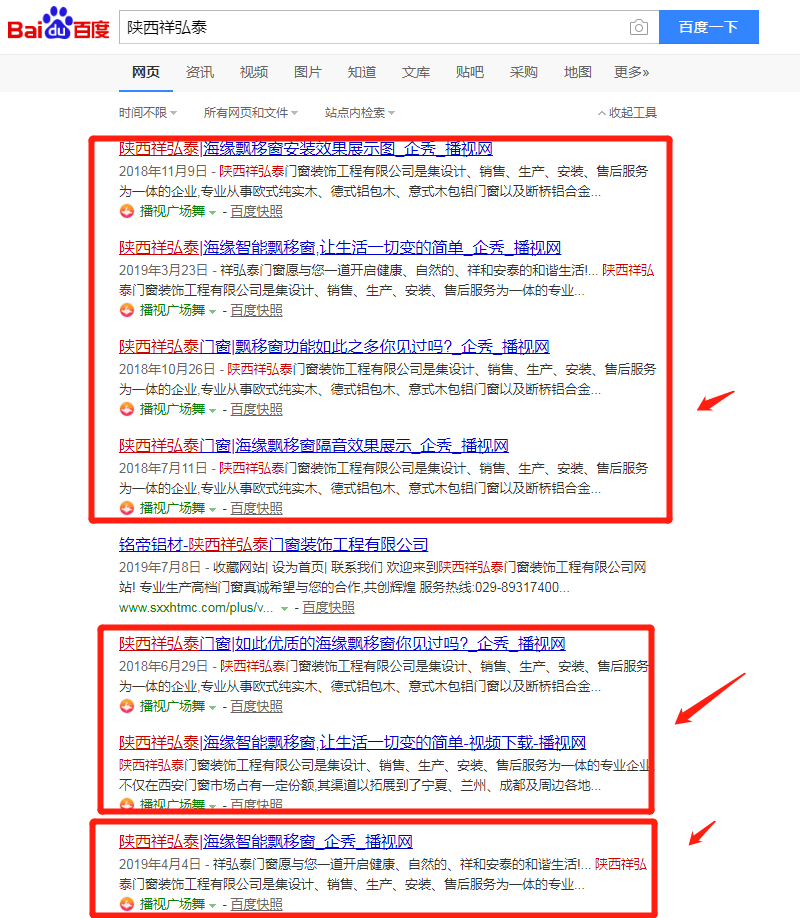Switch to the 文库 tab

(415, 72)
